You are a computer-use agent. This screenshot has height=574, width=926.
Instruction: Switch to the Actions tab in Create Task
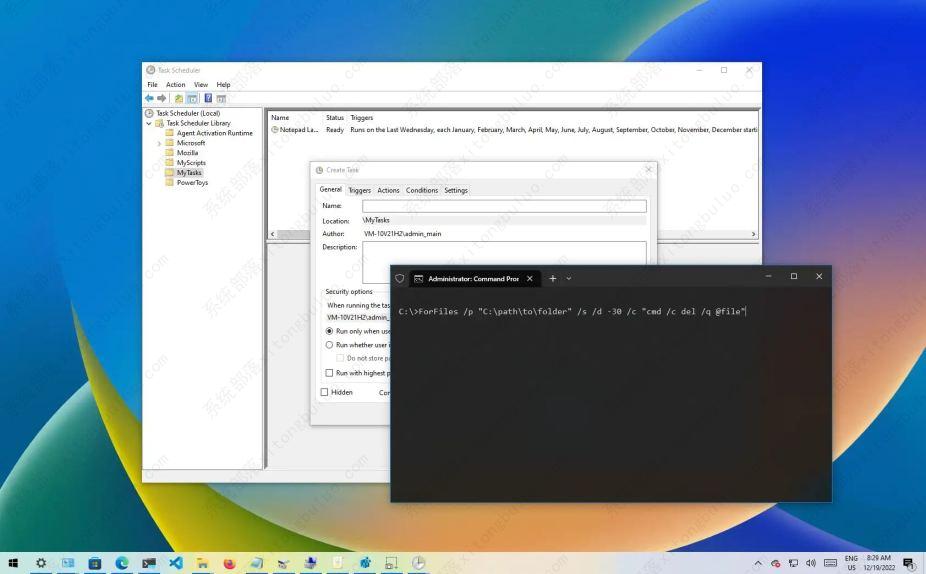tap(389, 190)
